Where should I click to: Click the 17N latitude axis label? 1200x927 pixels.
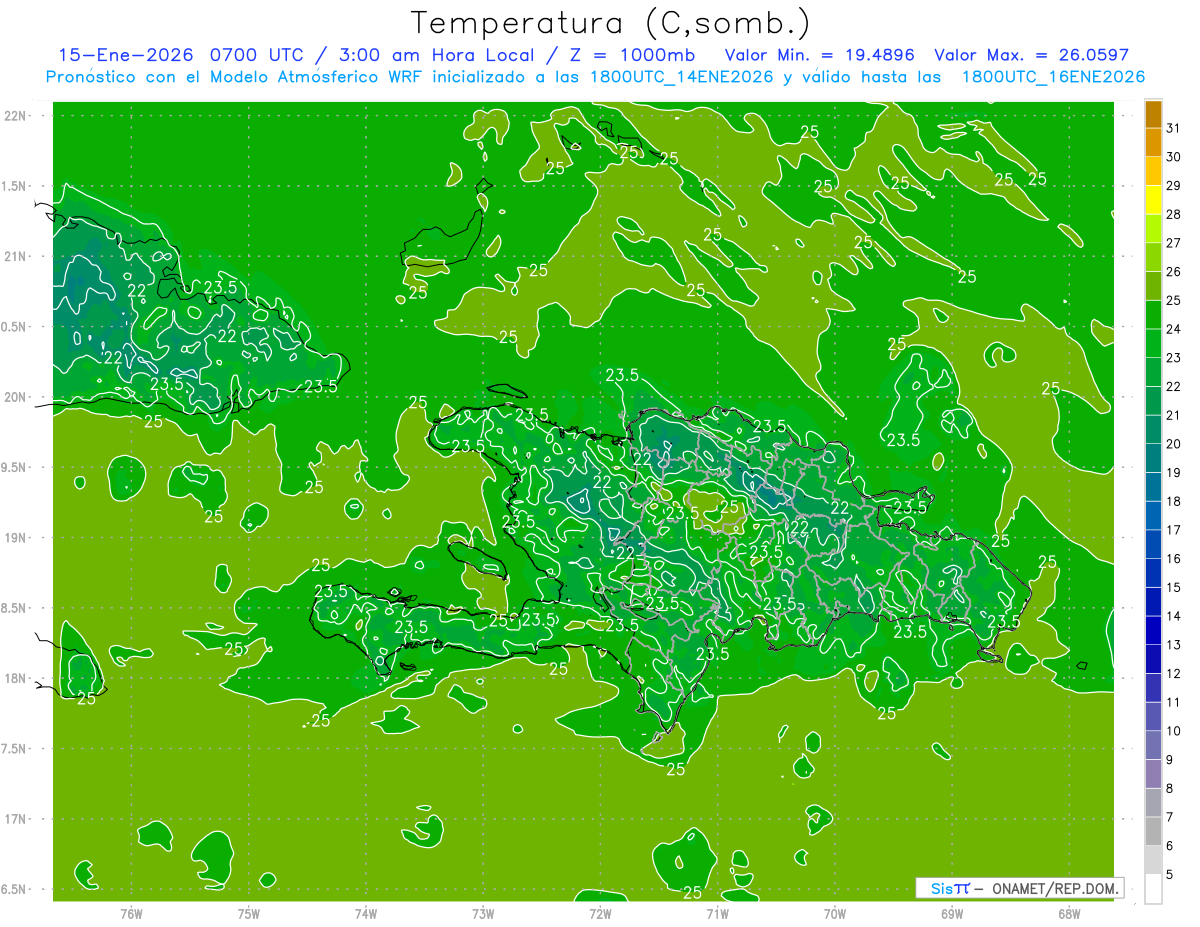pyautogui.click(x=14, y=819)
